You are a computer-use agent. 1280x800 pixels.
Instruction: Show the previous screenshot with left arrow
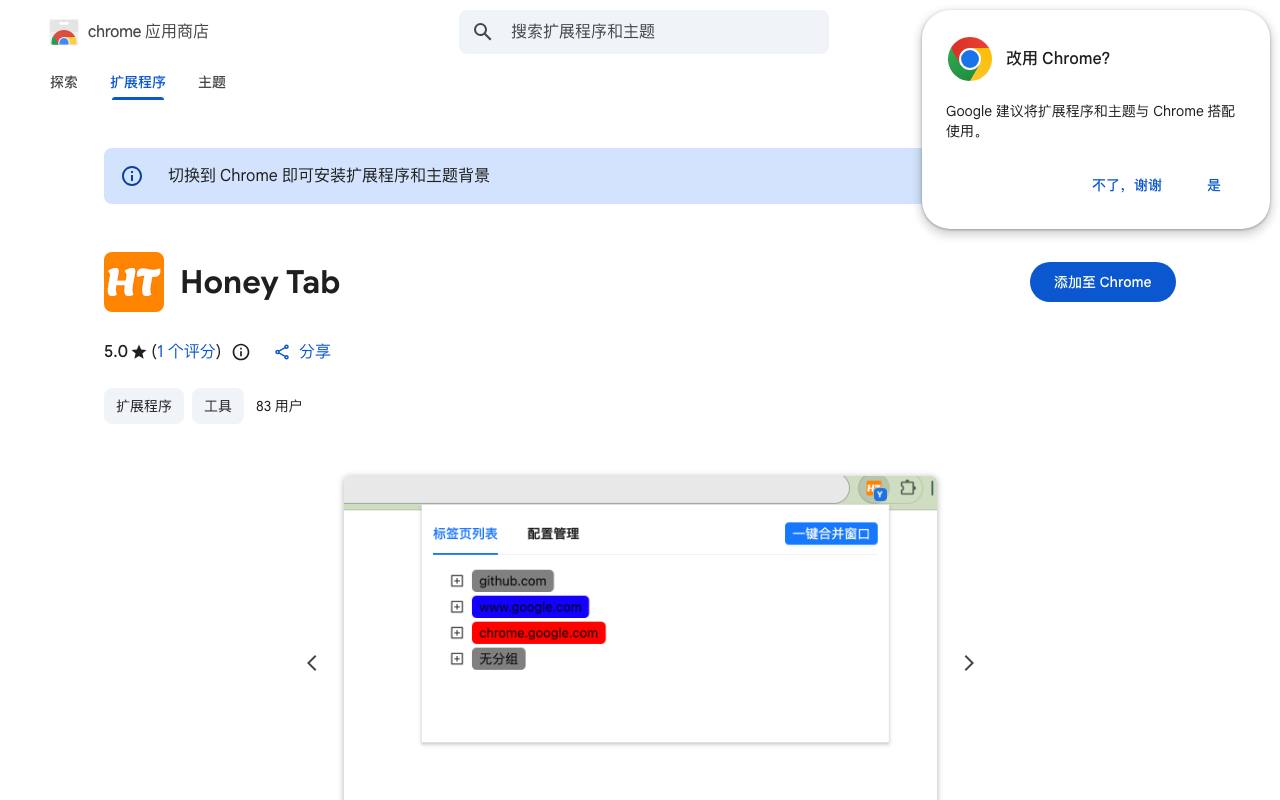312,663
